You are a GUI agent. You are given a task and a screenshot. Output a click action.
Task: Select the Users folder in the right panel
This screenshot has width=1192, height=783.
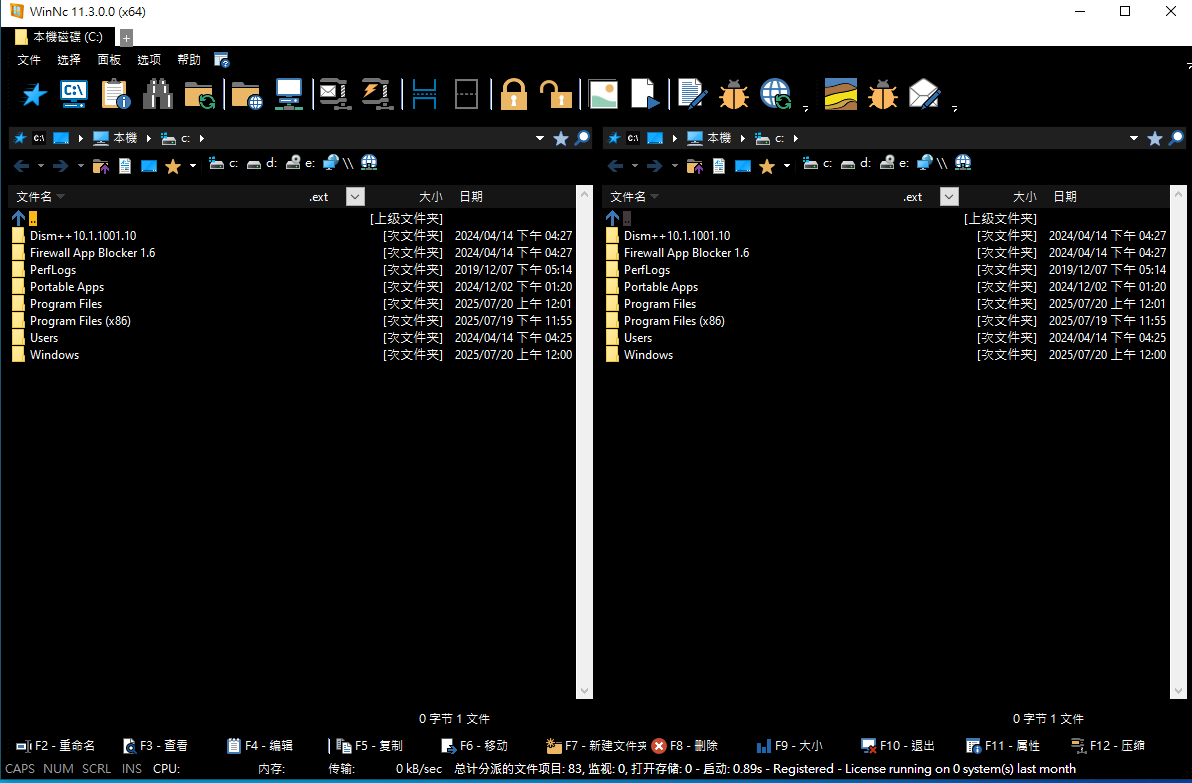tap(886, 338)
